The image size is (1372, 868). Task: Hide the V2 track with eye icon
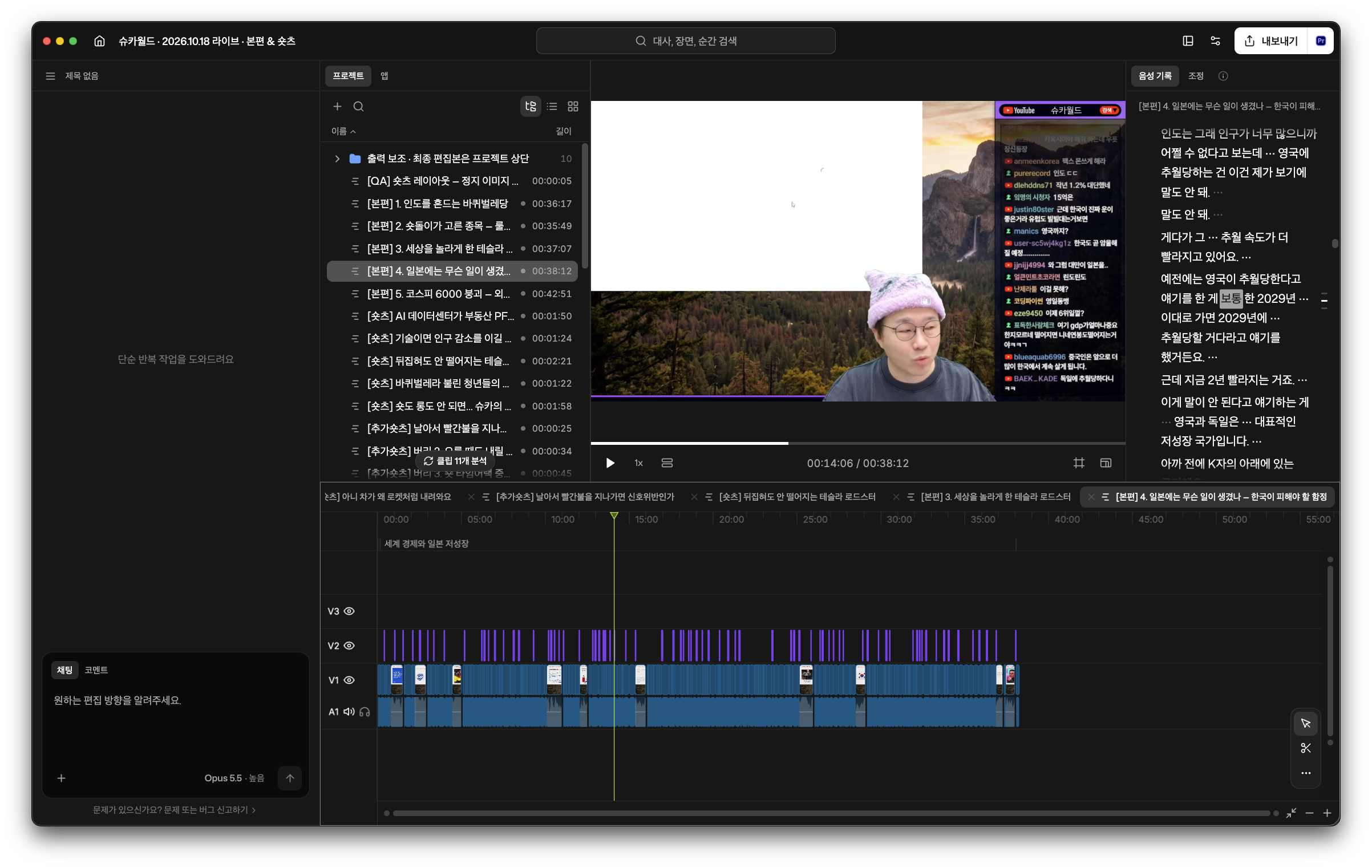(349, 646)
